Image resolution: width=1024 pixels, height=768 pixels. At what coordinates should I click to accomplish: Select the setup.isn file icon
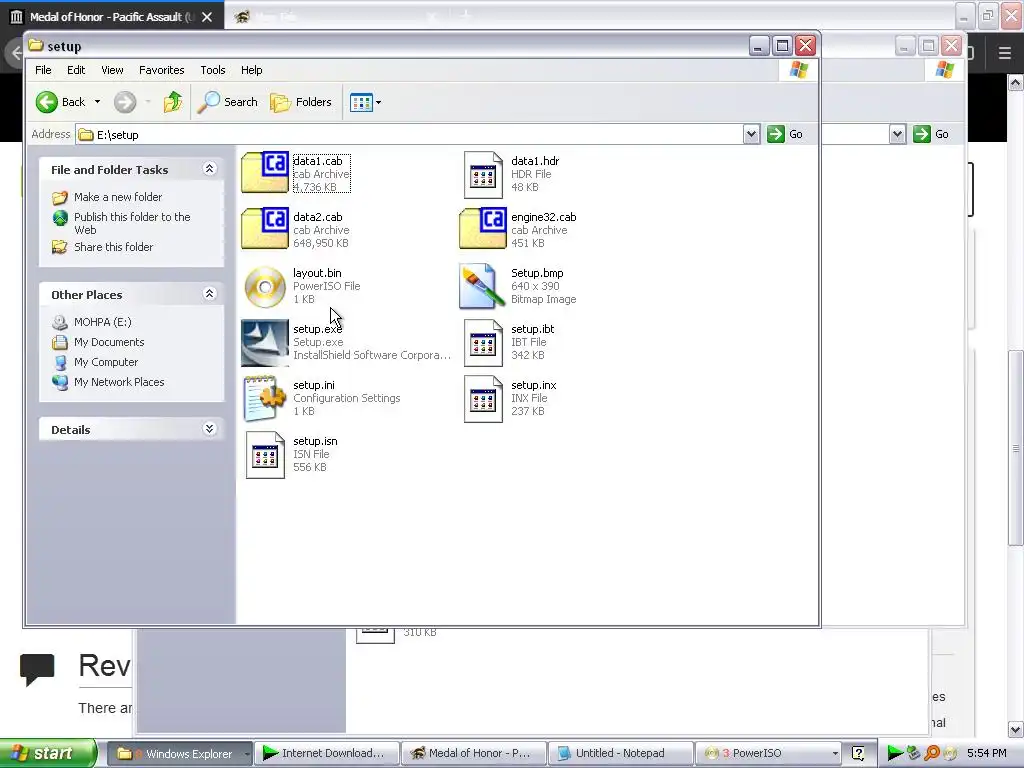pos(265,455)
